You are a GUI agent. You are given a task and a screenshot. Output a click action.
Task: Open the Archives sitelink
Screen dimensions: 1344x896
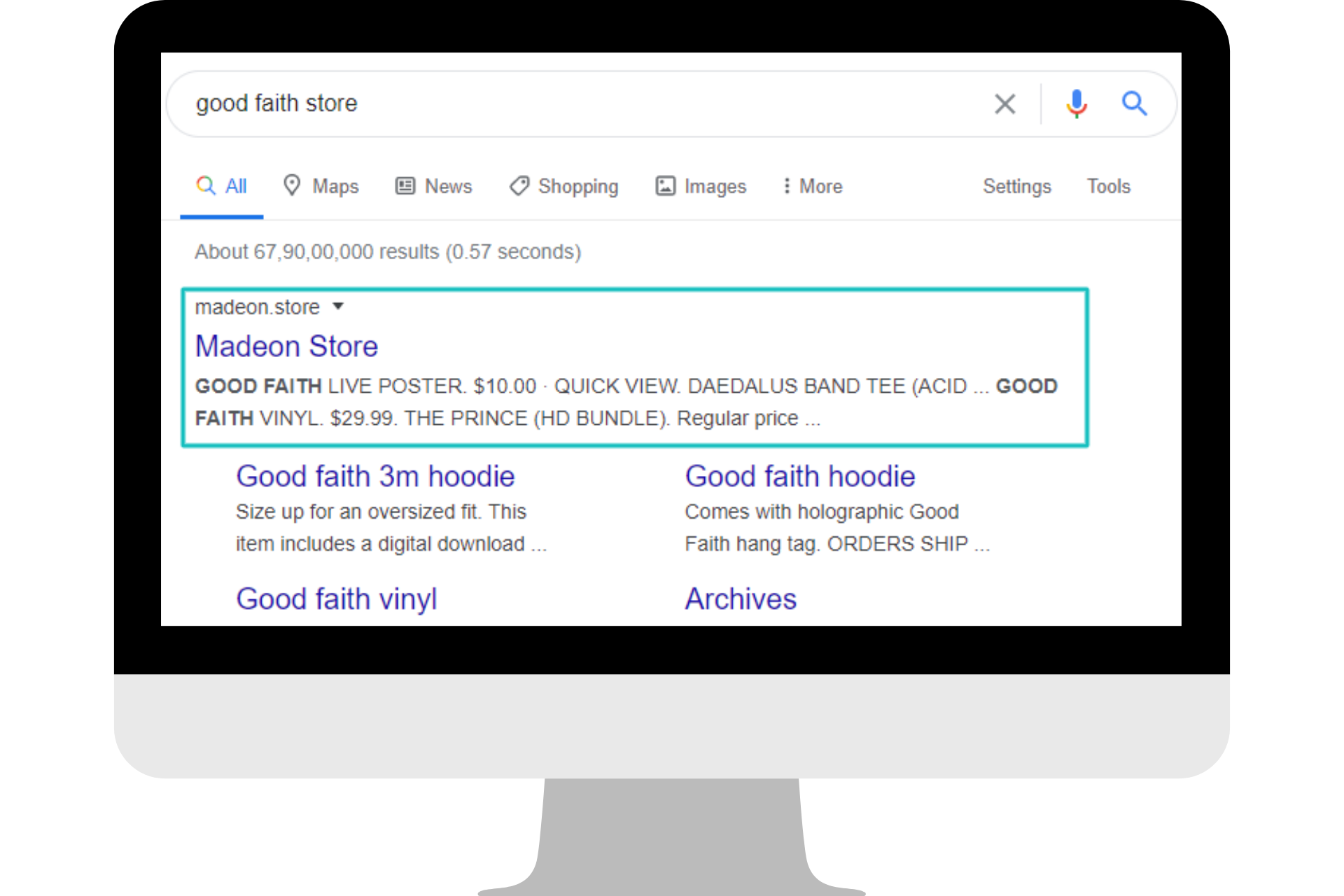coord(741,599)
